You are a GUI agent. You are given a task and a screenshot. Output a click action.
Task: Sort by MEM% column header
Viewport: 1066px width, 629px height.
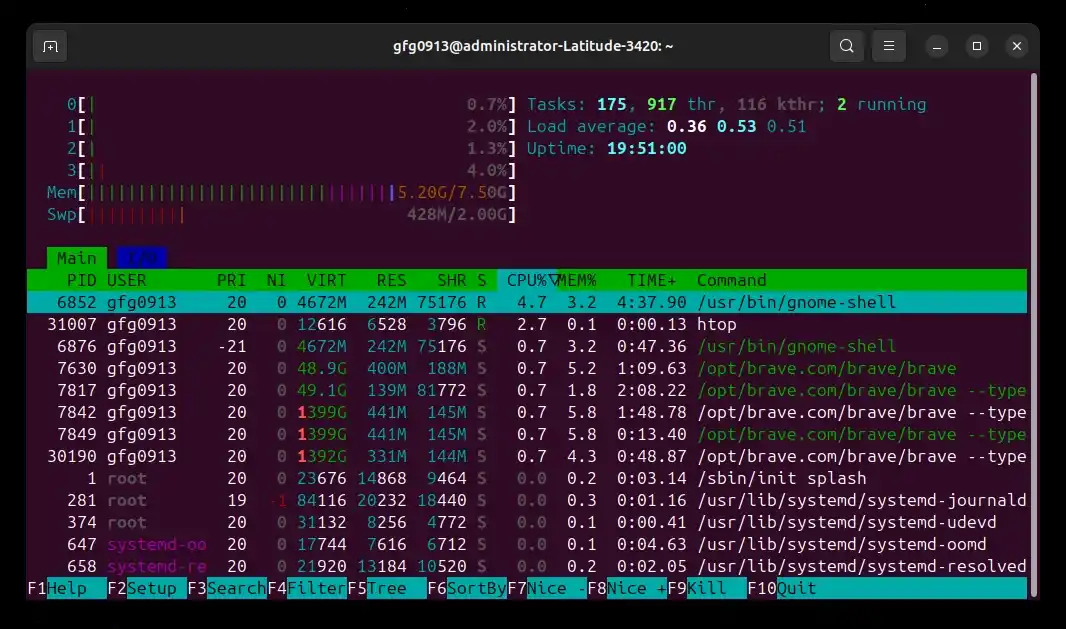(577, 280)
